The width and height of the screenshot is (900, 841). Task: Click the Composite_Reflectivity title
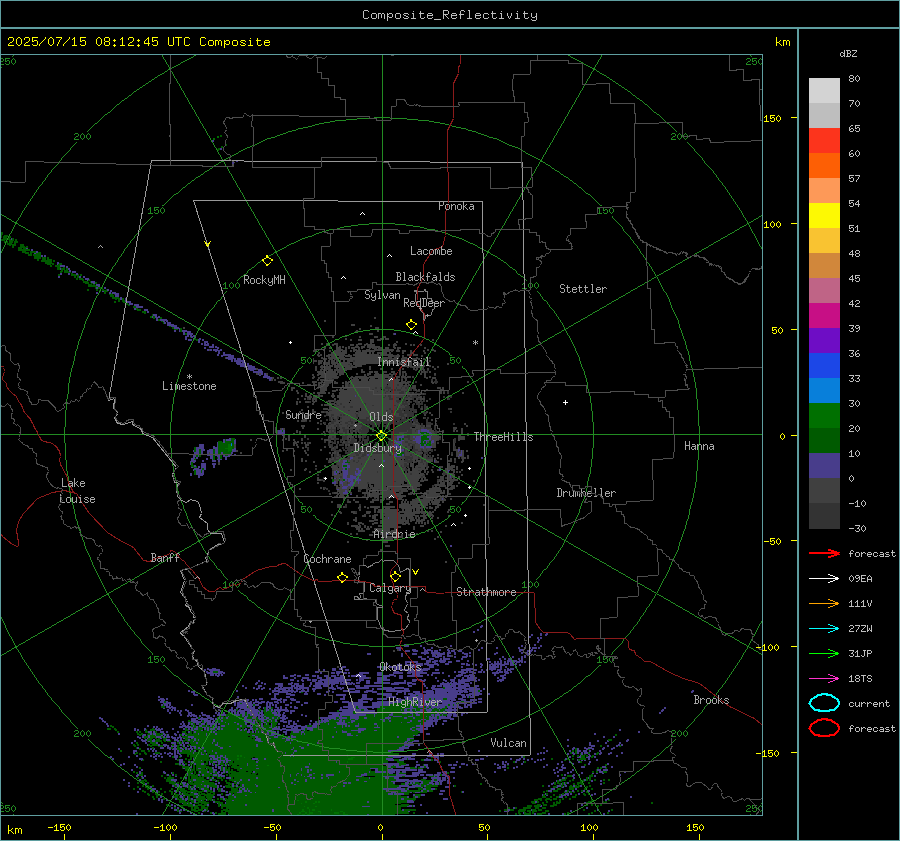click(450, 15)
